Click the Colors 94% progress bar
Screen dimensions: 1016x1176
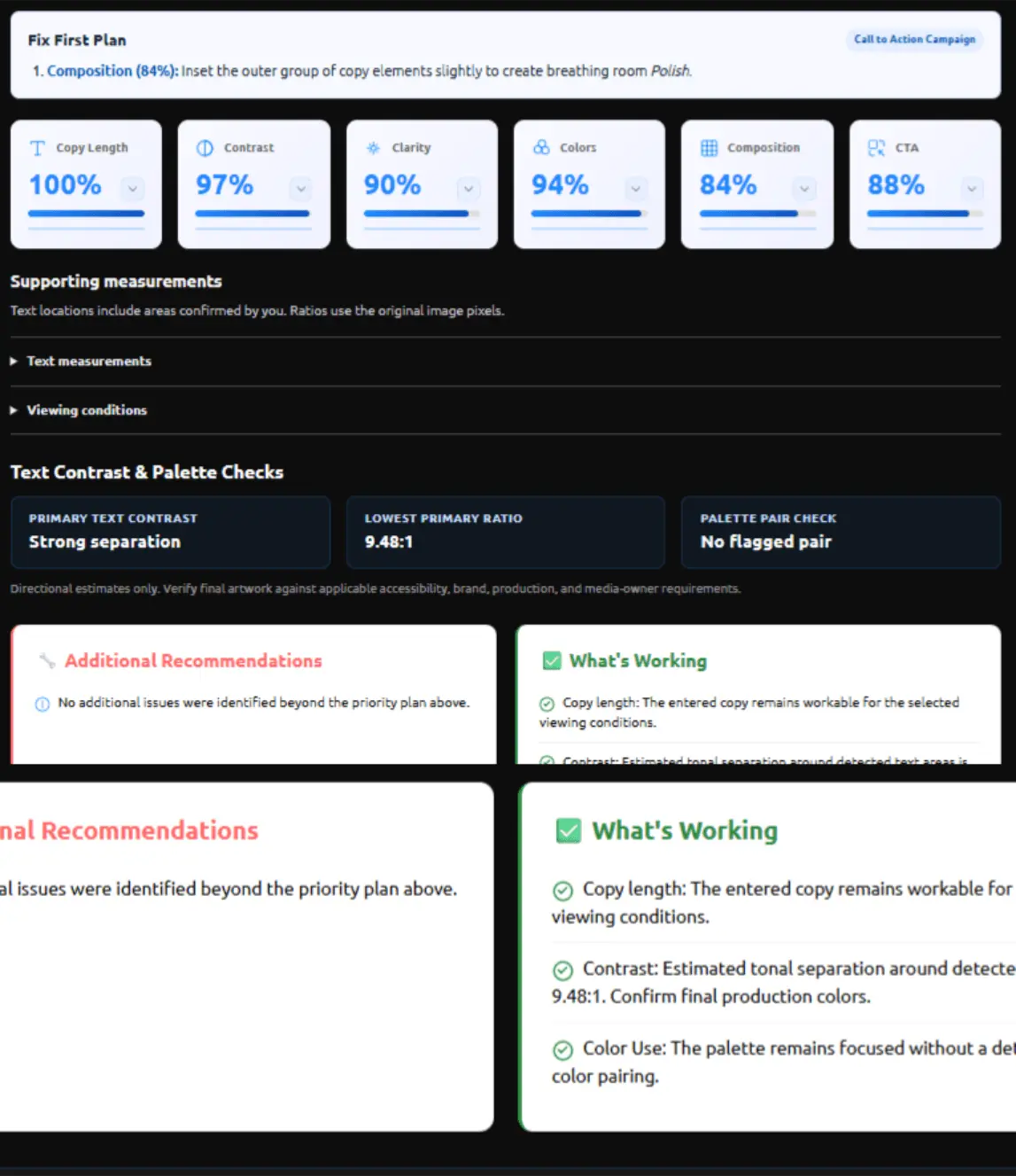(x=589, y=214)
